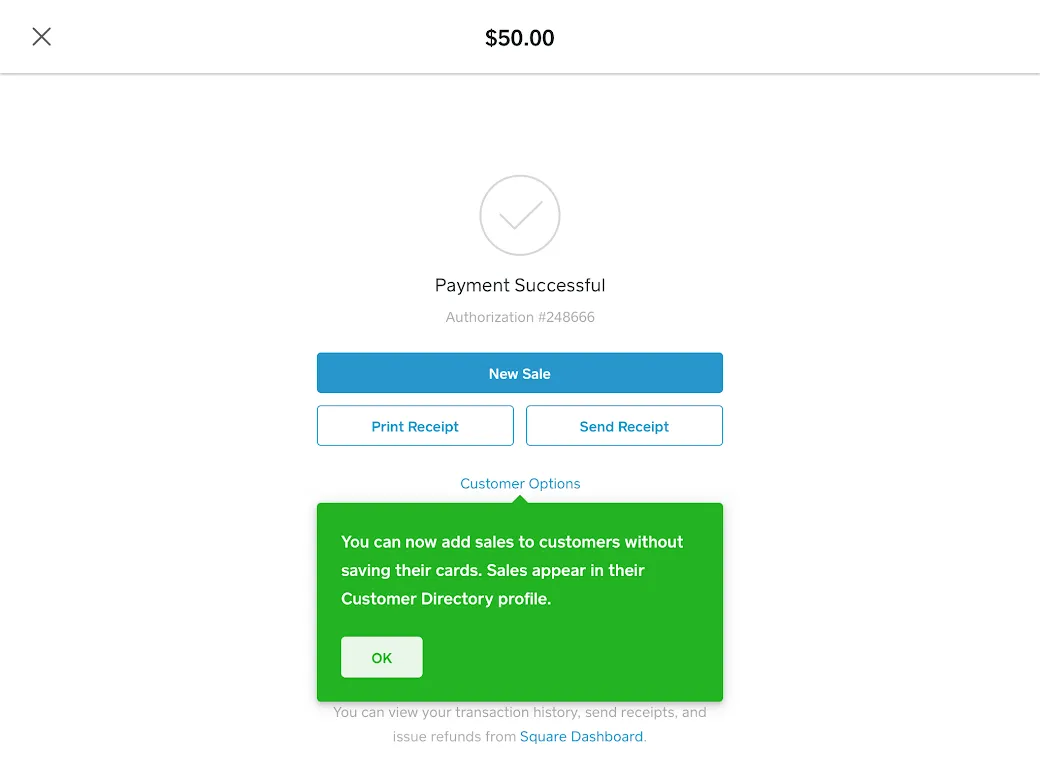Print Receipt for this payment
Viewport: 1040px width, 780px height.
click(x=415, y=426)
